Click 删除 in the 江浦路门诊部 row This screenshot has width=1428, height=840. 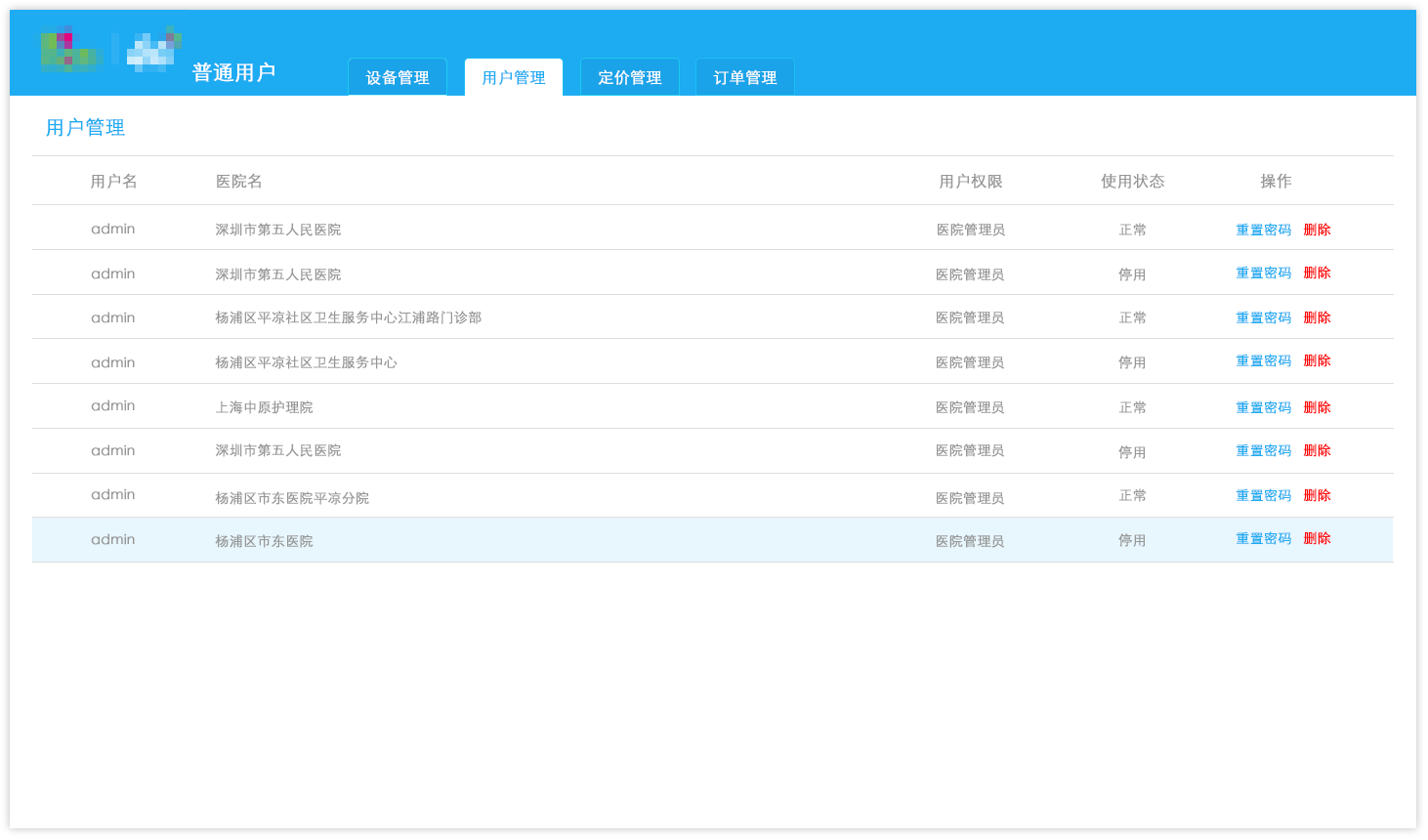[x=1318, y=317]
